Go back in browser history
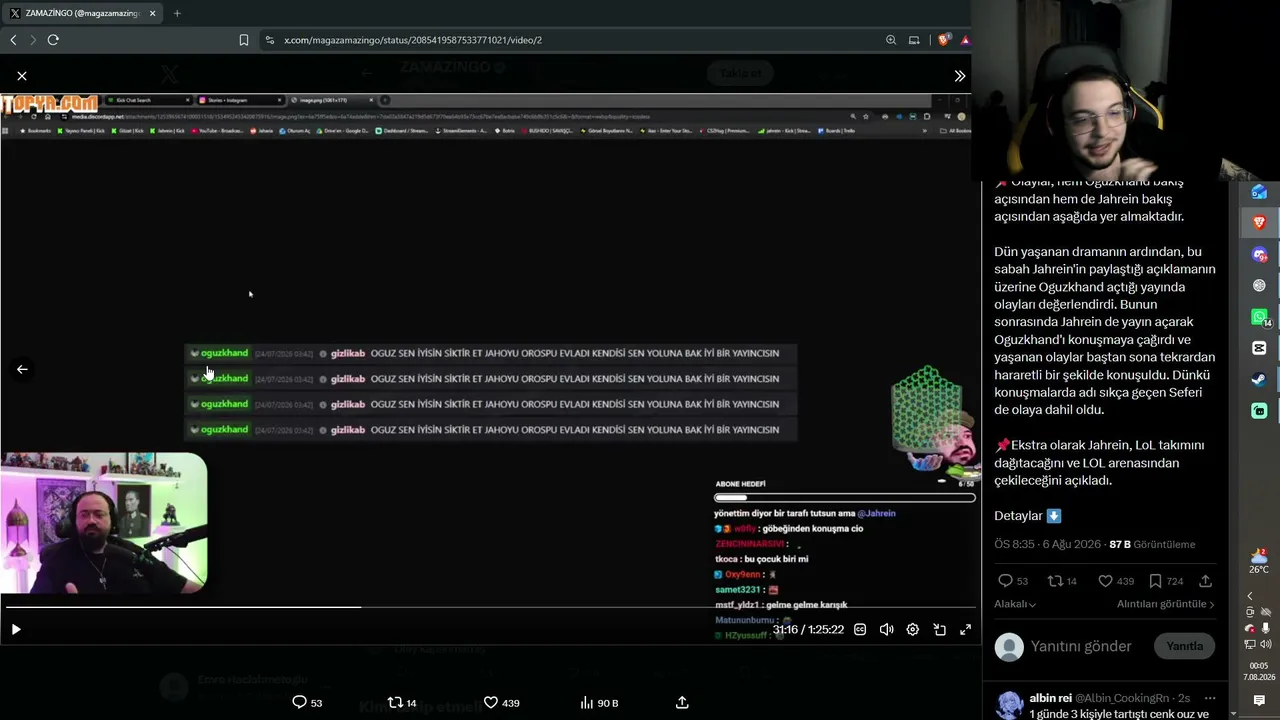The image size is (1280, 720). [x=13, y=40]
